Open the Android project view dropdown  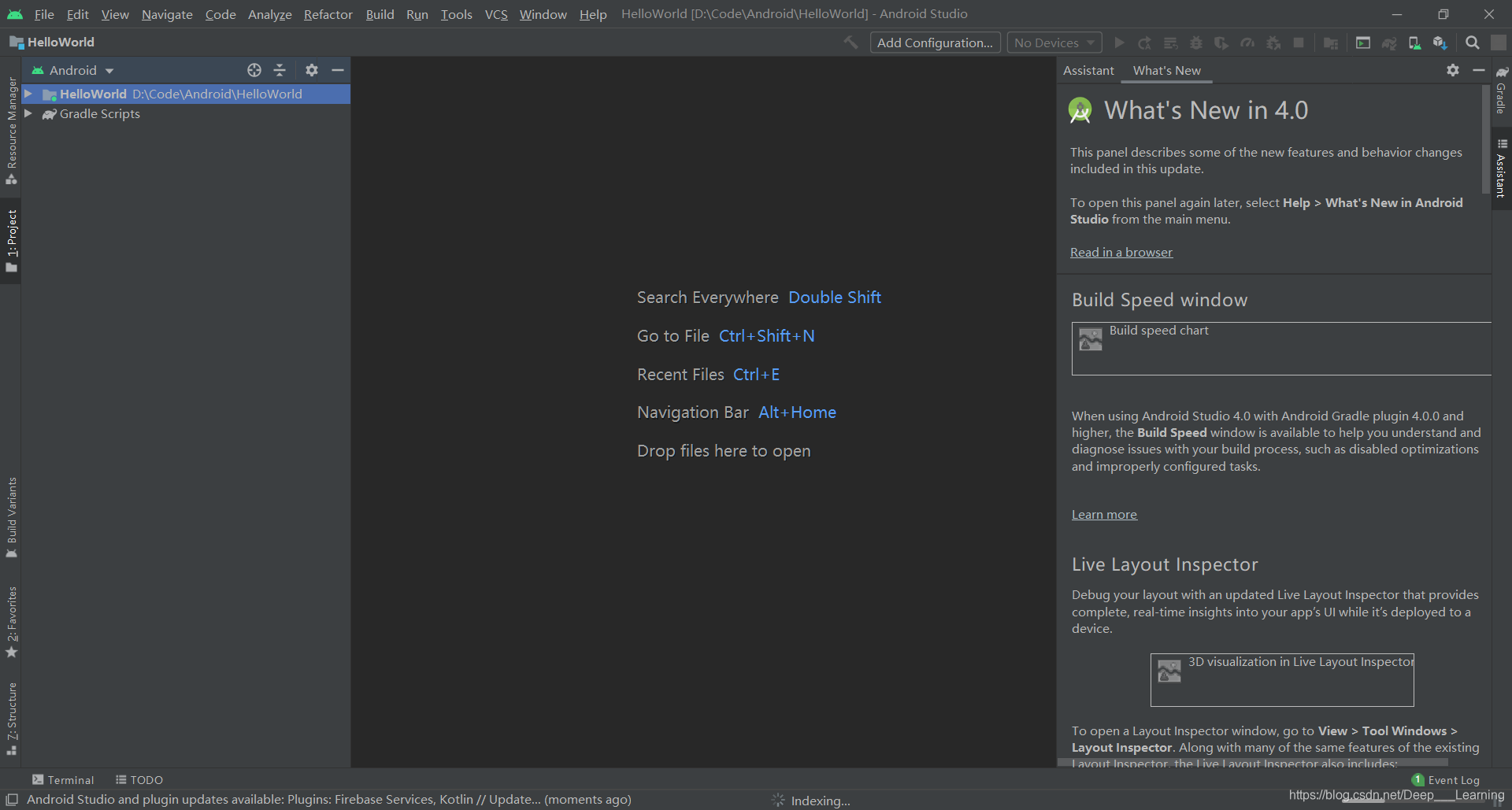point(73,70)
